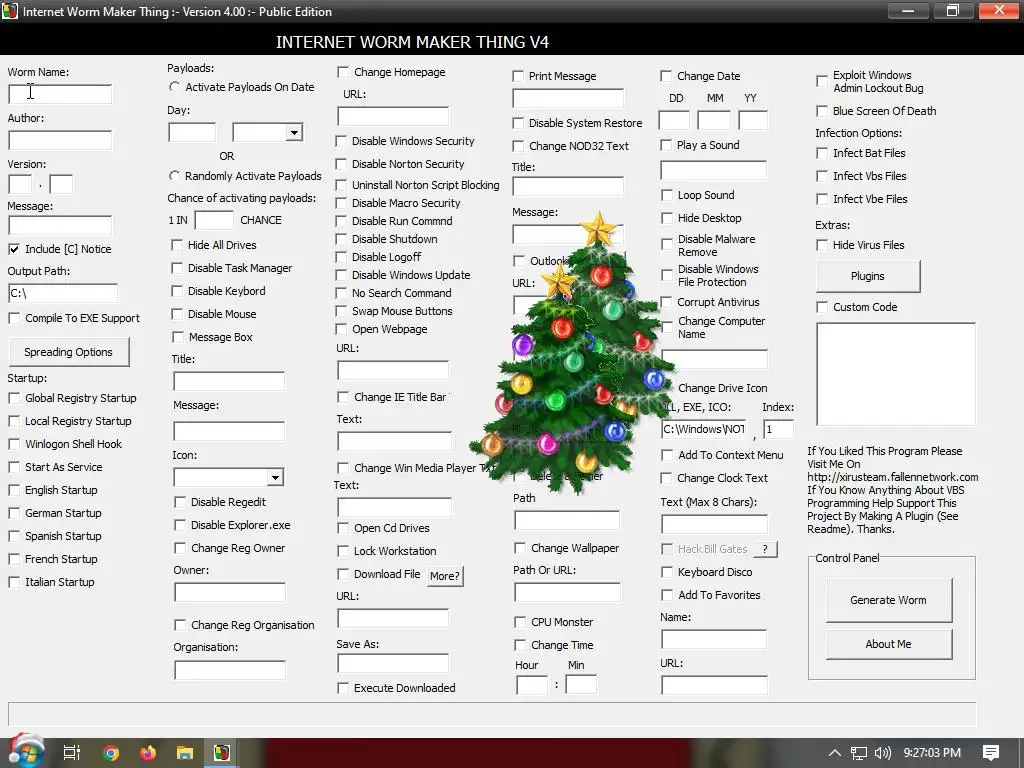Tick the Global Registry Startup checkbox
1024x768 pixels.
pyautogui.click(x=14, y=398)
